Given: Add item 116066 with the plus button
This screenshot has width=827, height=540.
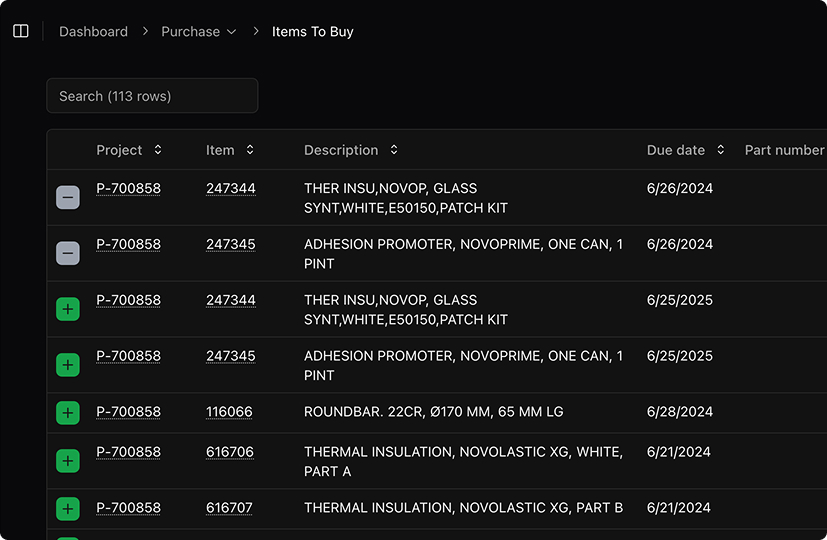Looking at the screenshot, I should click(68, 412).
